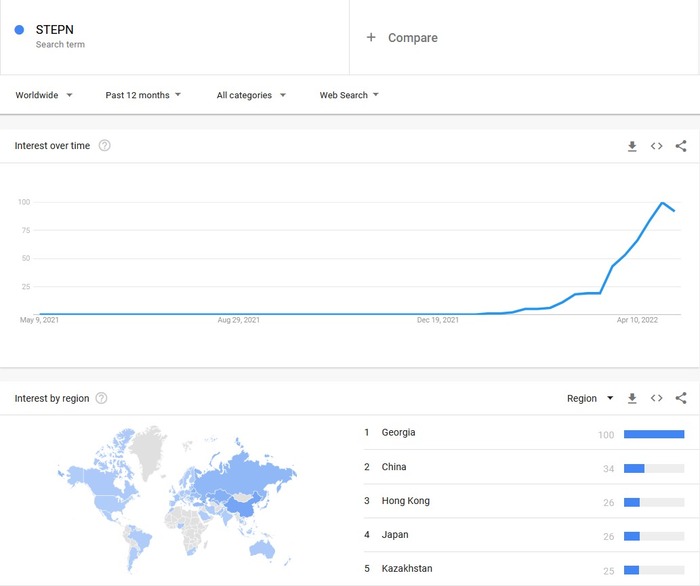
Task: Open the All categories dropdown
Action: (251, 95)
